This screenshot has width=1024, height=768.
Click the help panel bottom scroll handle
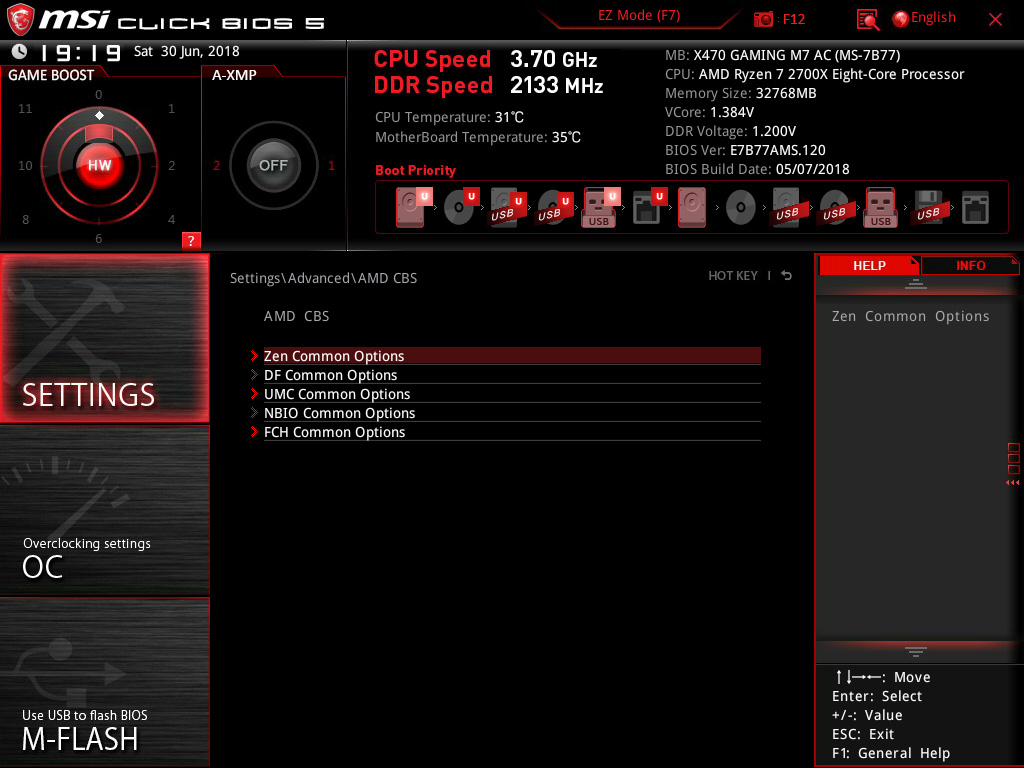pyautogui.click(x=916, y=651)
